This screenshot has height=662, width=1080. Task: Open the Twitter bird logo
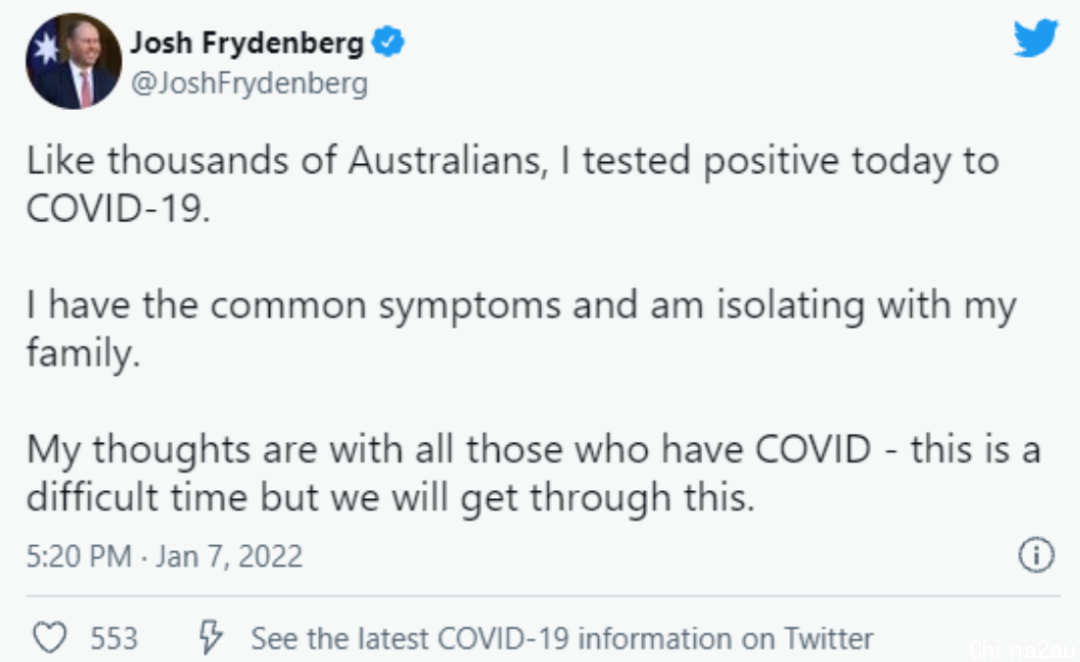pyautogui.click(x=1035, y=38)
